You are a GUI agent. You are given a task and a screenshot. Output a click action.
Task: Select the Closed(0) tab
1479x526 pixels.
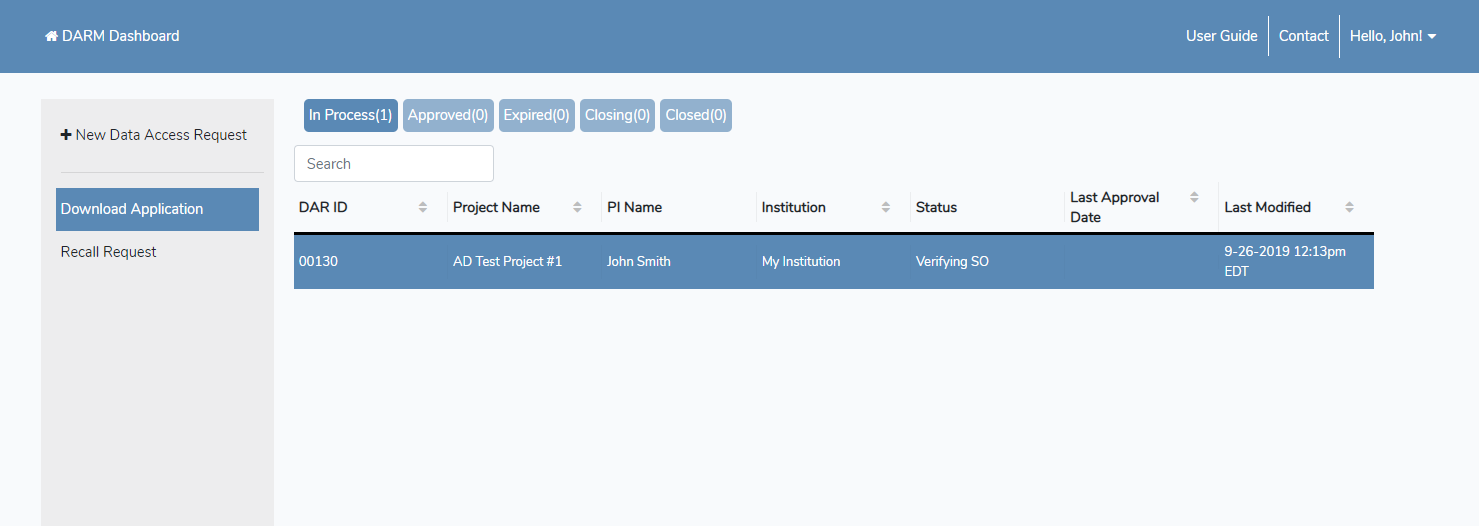click(696, 115)
